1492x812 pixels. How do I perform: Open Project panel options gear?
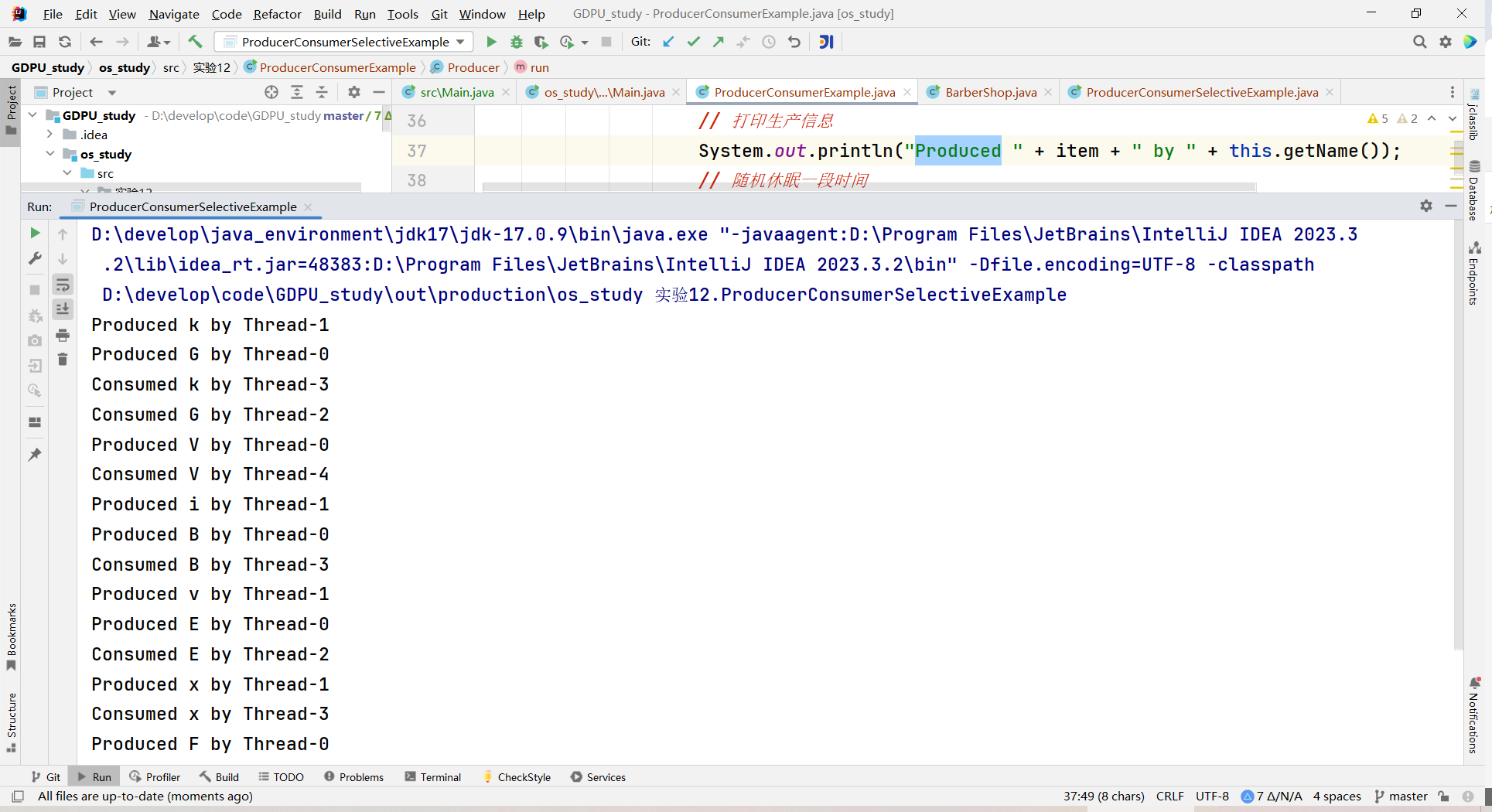coord(354,92)
